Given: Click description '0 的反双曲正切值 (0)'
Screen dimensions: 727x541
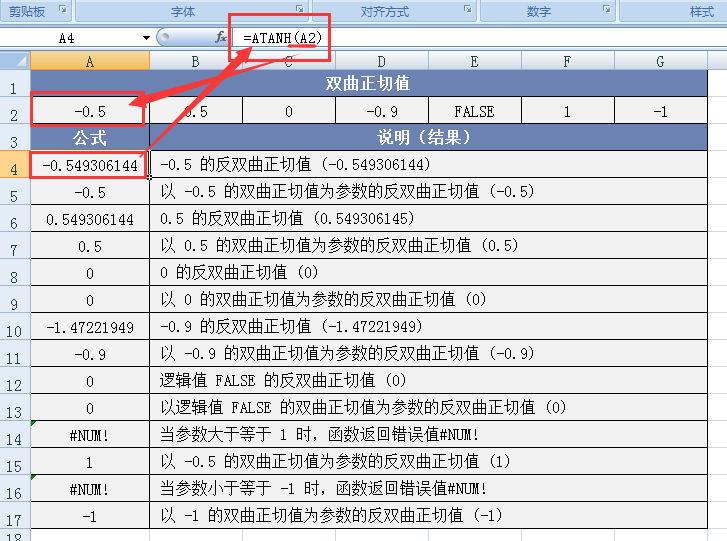Looking at the screenshot, I should [x=428, y=273].
